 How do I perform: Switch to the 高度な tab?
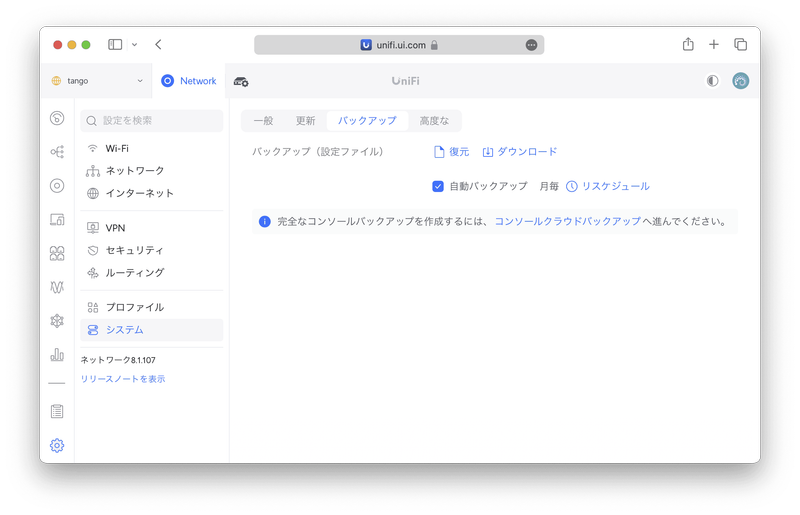434,121
